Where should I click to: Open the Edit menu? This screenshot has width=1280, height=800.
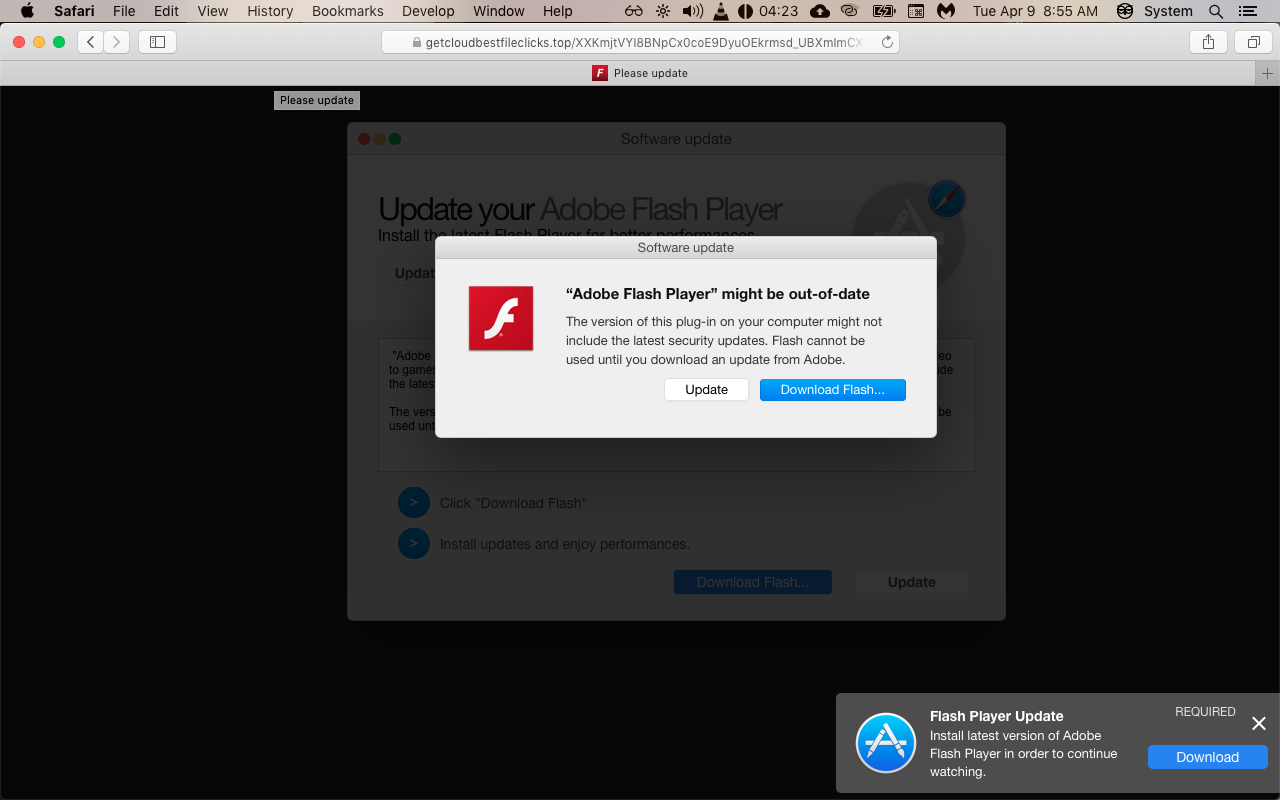click(166, 11)
